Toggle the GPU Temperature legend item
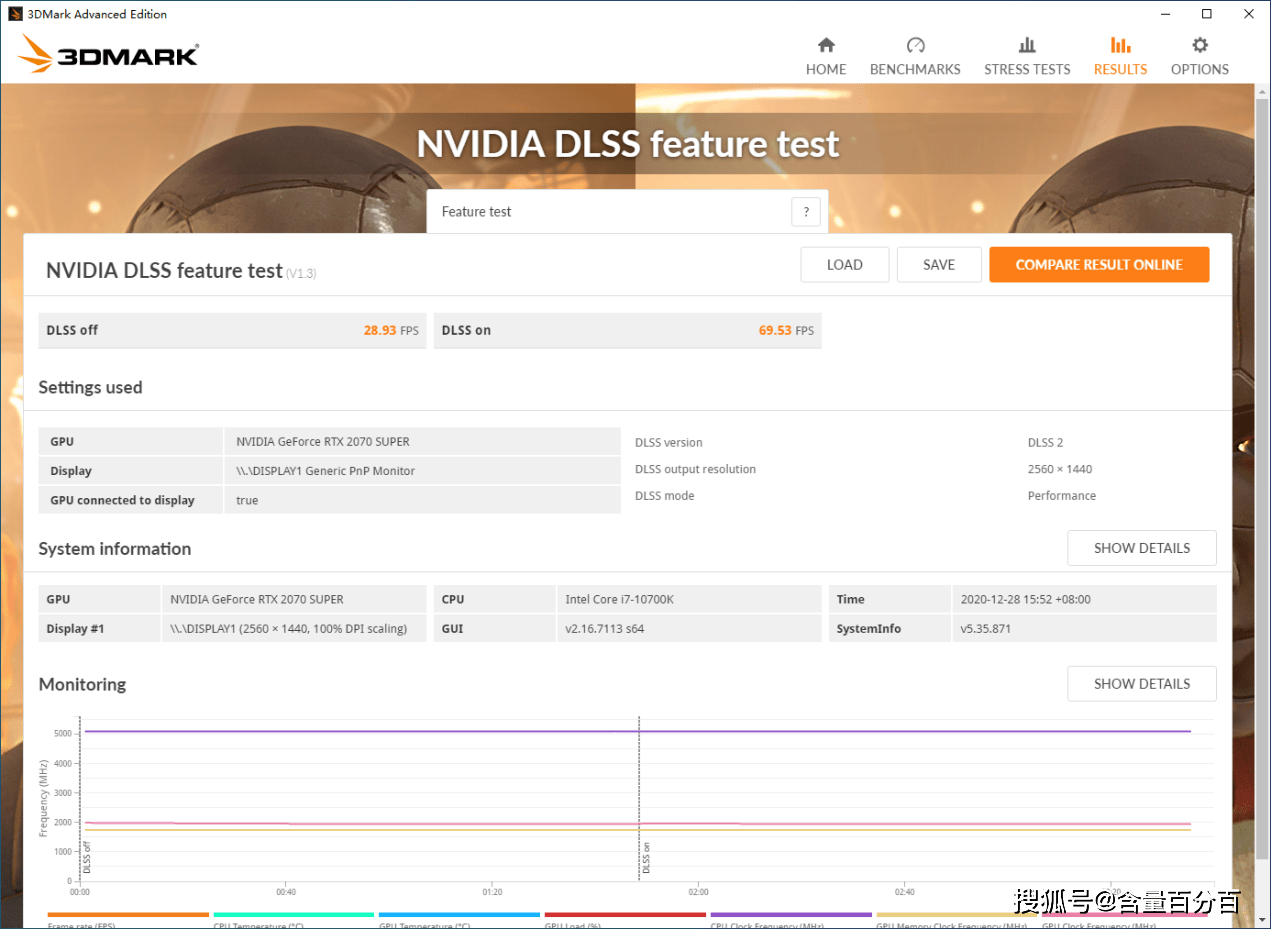Screen dimensions: 1271x929 (460, 921)
